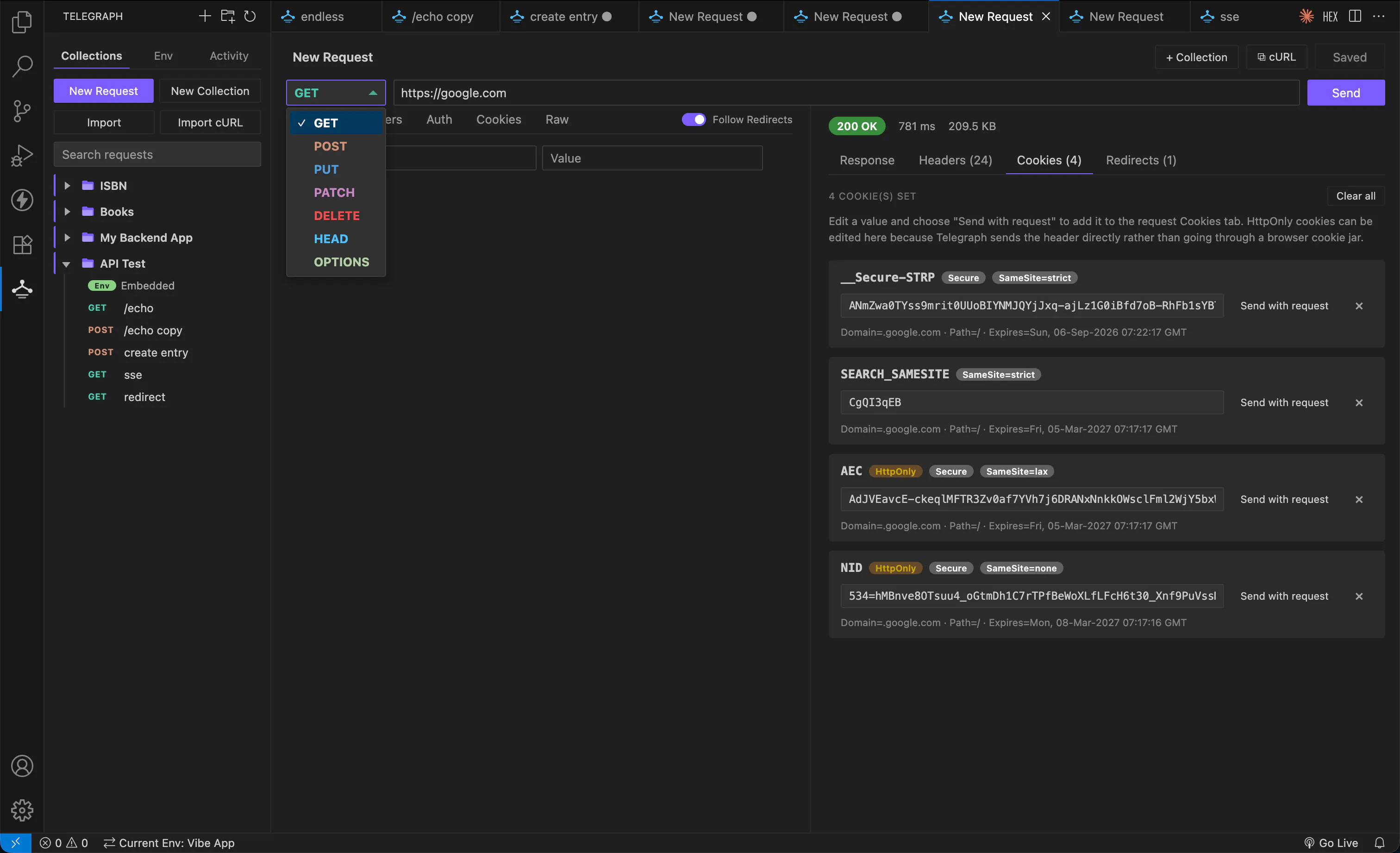Click Clear all cookies
Viewport: 1400px width, 853px height.
pyautogui.click(x=1355, y=195)
